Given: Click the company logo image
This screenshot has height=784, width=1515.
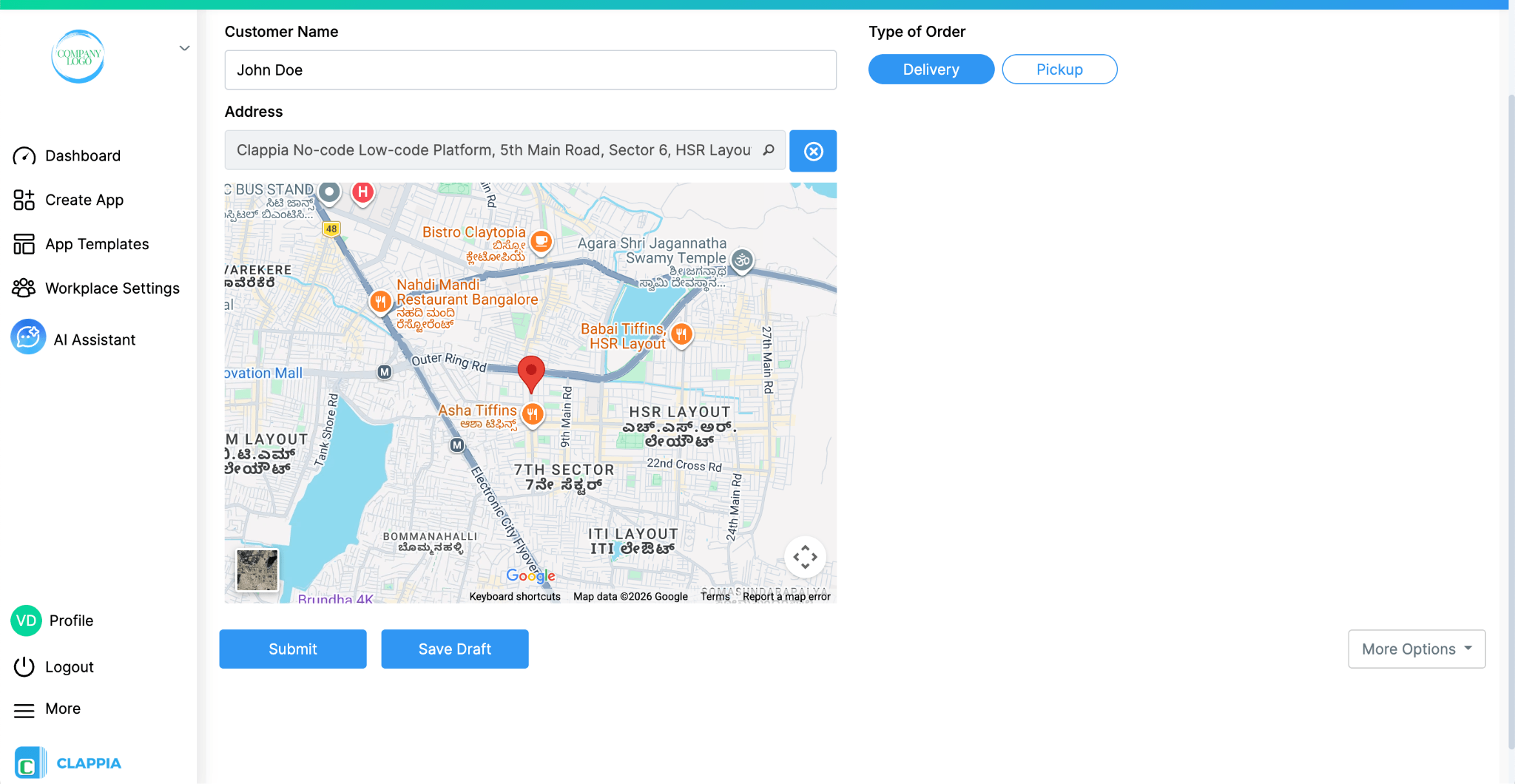Looking at the screenshot, I should point(78,57).
